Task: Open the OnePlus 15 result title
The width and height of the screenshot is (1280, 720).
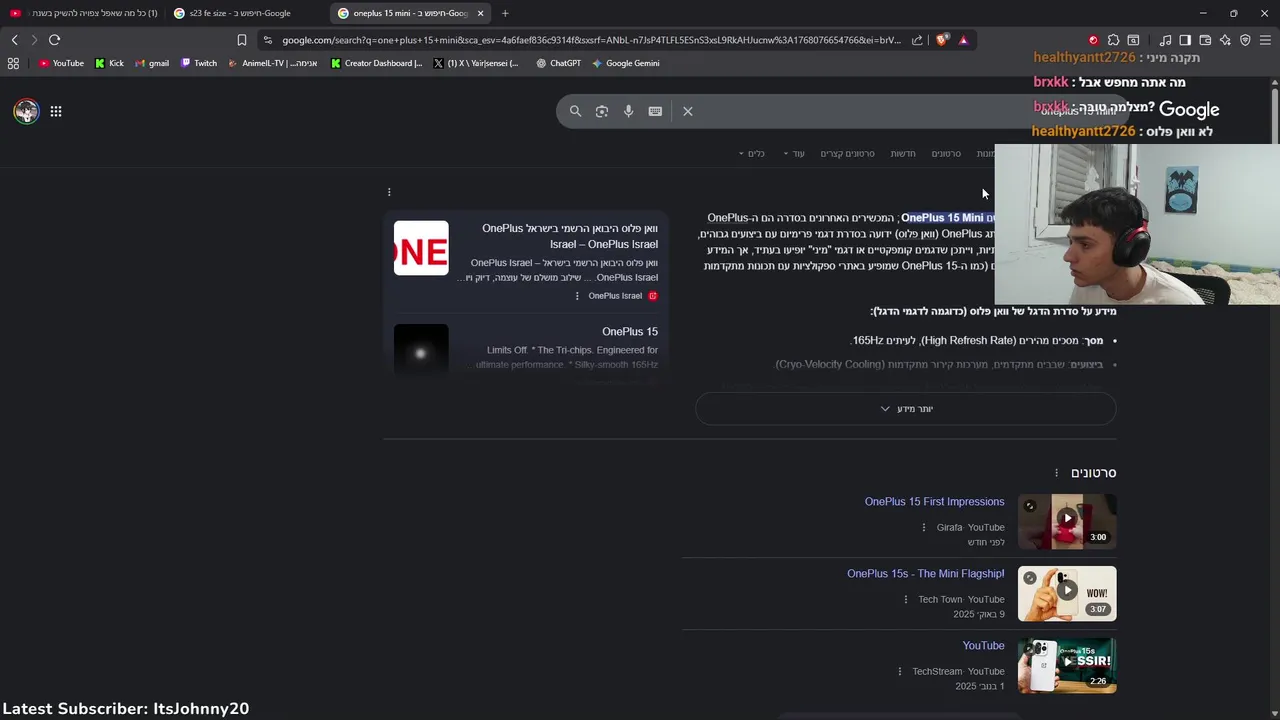Action: pos(630,332)
